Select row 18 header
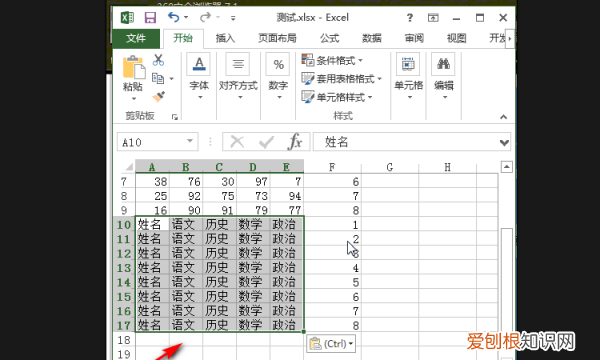 [x=124, y=340]
